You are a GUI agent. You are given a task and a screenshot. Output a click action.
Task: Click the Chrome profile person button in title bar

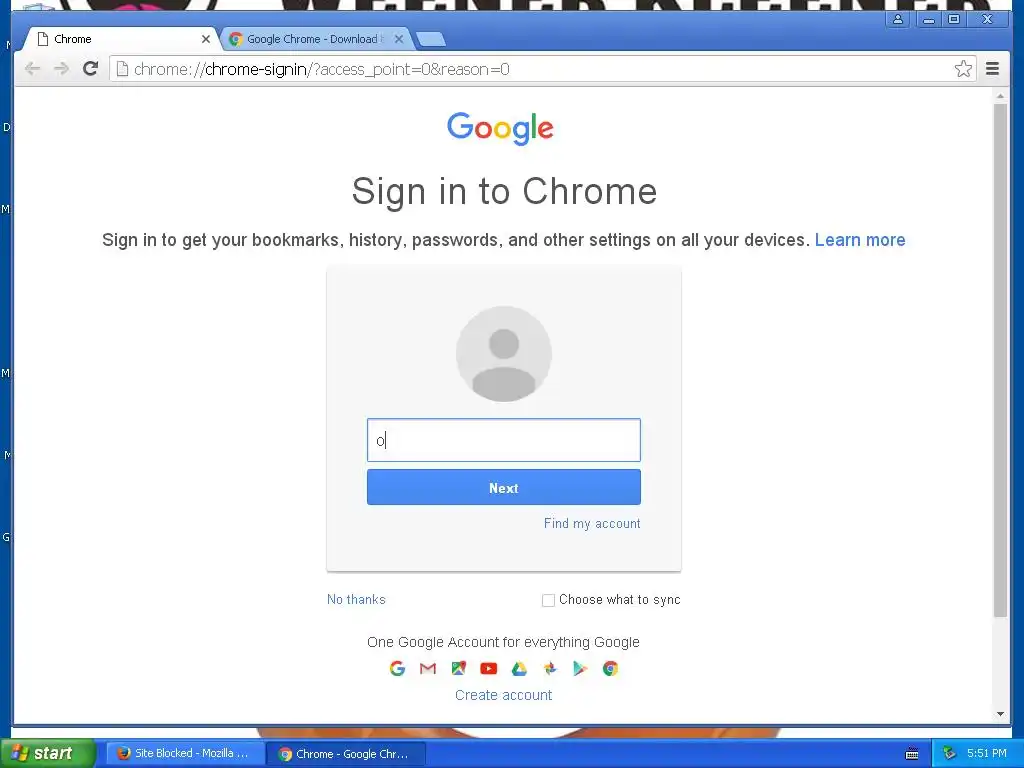coord(898,19)
